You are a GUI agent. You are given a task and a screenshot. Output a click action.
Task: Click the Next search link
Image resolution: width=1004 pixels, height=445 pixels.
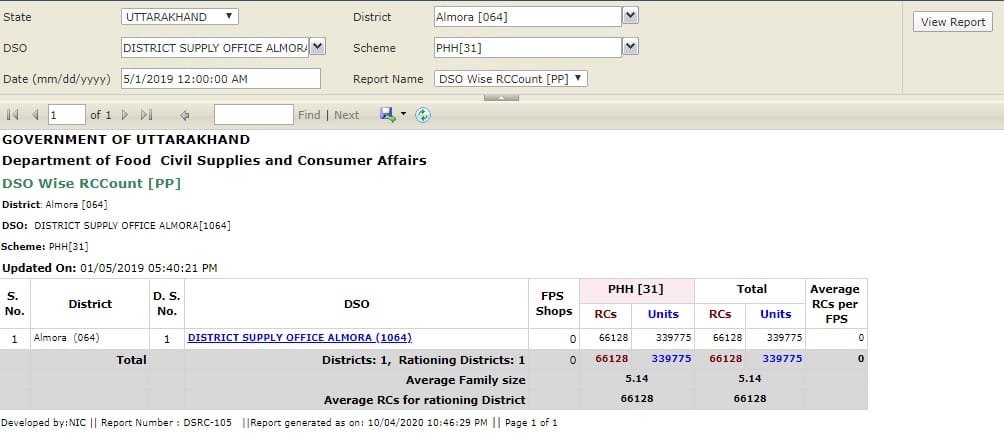pyautogui.click(x=346, y=115)
